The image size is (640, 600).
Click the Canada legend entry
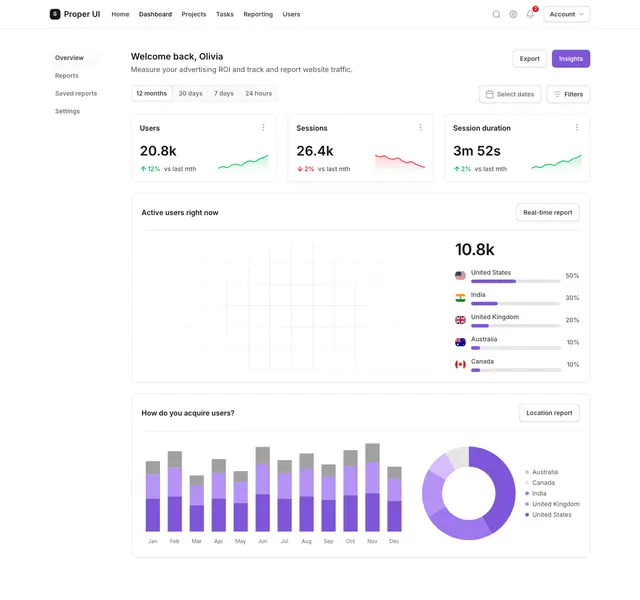click(540, 482)
